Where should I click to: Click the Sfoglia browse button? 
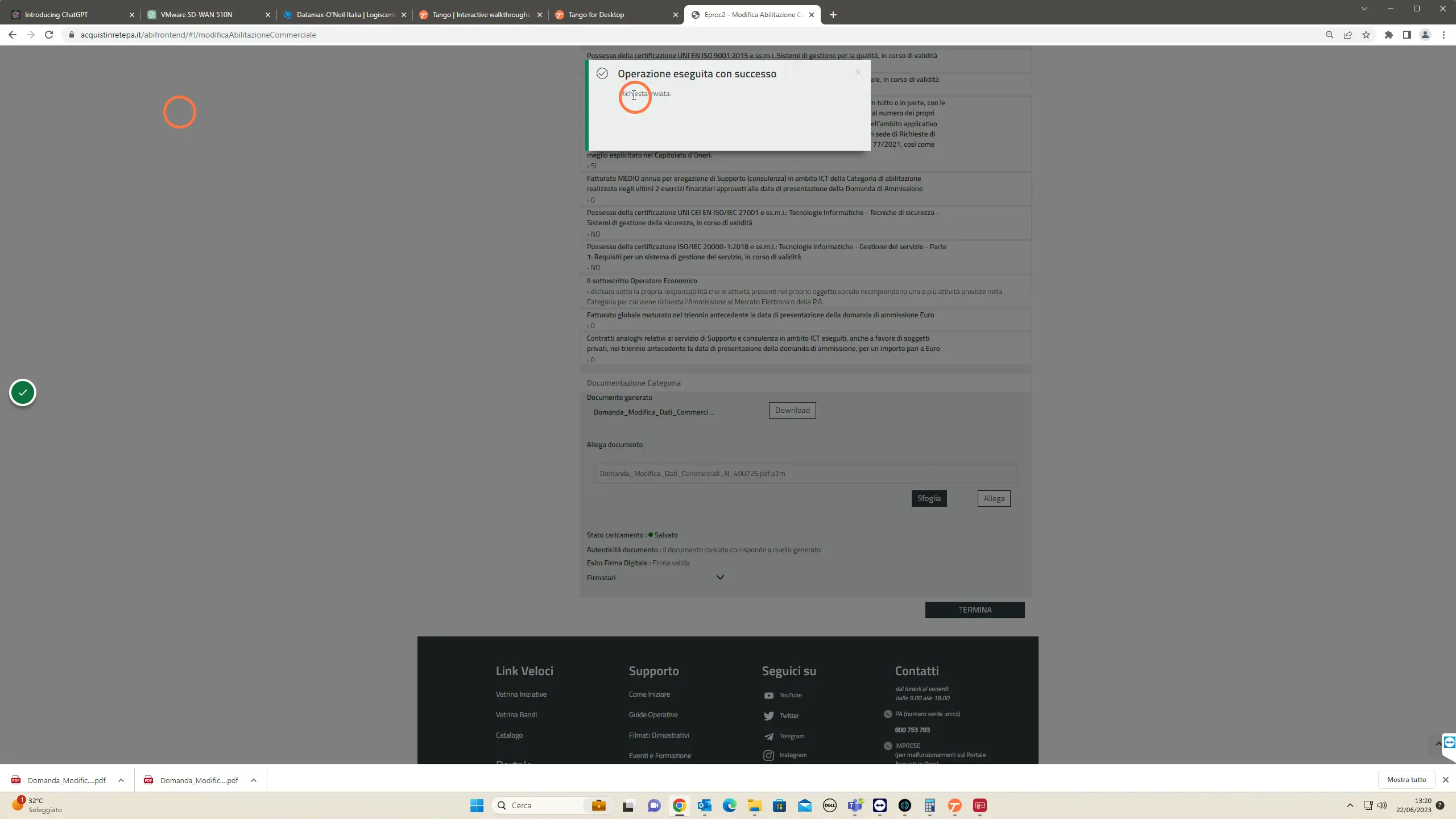coord(929,498)
